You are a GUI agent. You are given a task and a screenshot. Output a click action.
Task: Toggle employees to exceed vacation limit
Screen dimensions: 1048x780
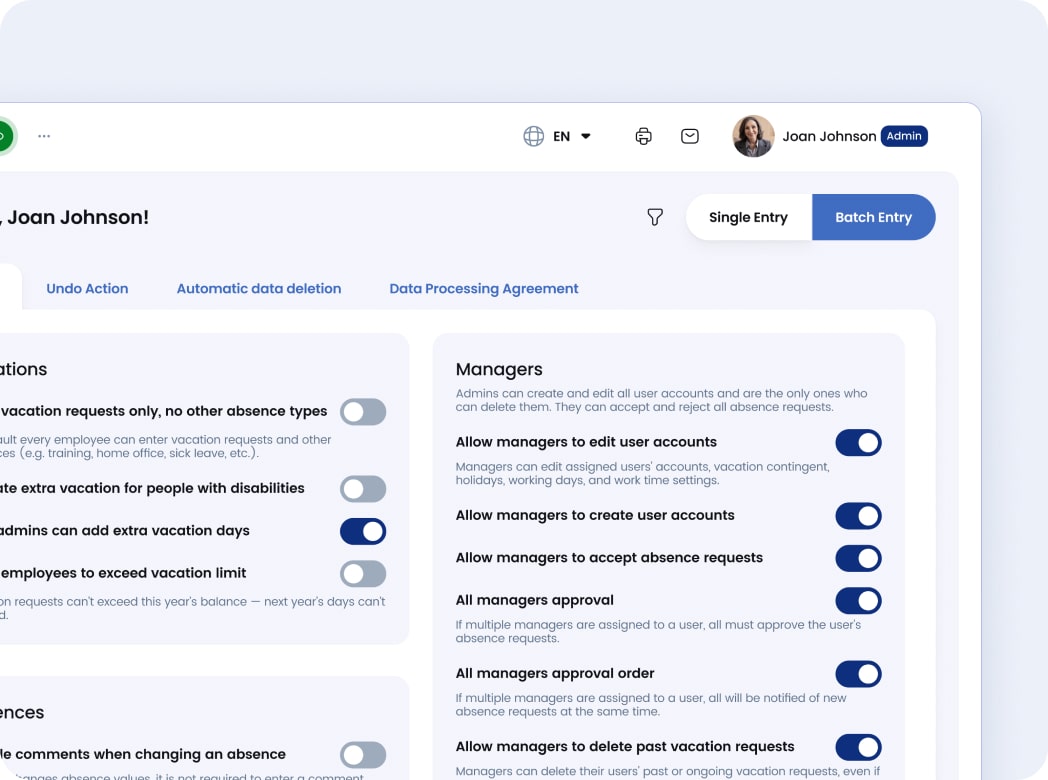(362, 573)
